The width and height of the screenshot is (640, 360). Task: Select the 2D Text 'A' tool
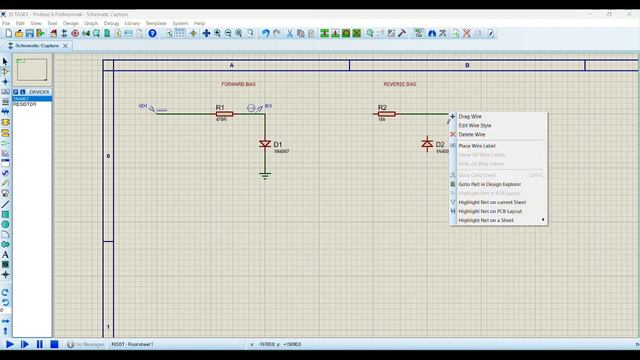click(x=5, y=255)
